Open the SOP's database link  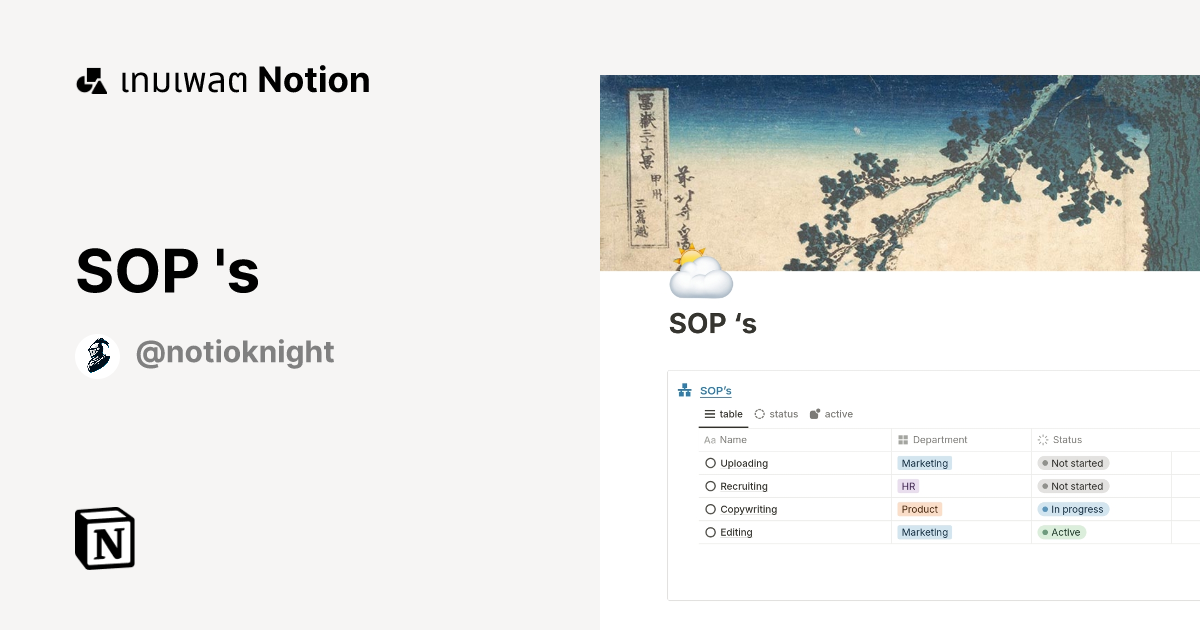point(716,390)
